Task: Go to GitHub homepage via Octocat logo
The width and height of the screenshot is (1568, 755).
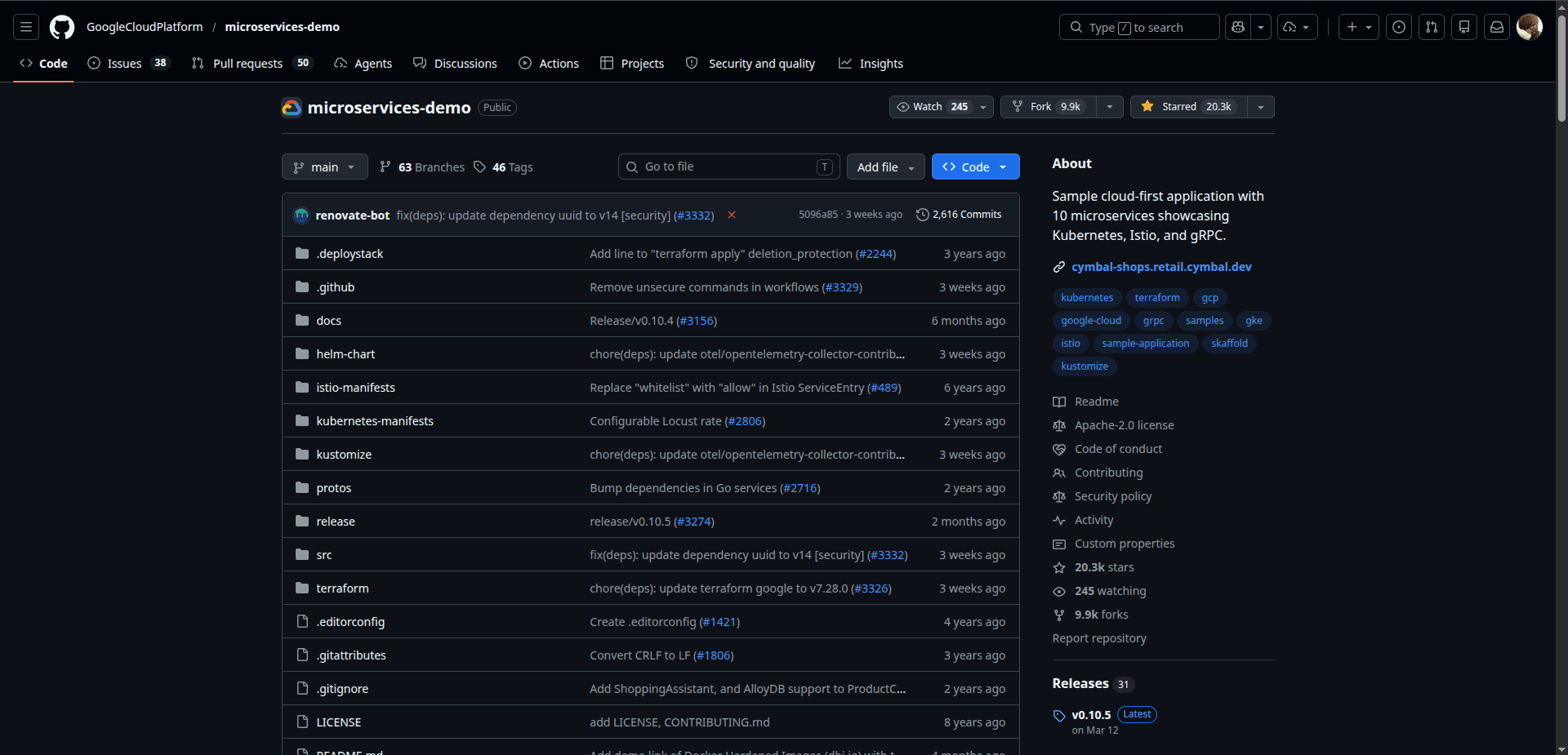Action: coord(62,27)
